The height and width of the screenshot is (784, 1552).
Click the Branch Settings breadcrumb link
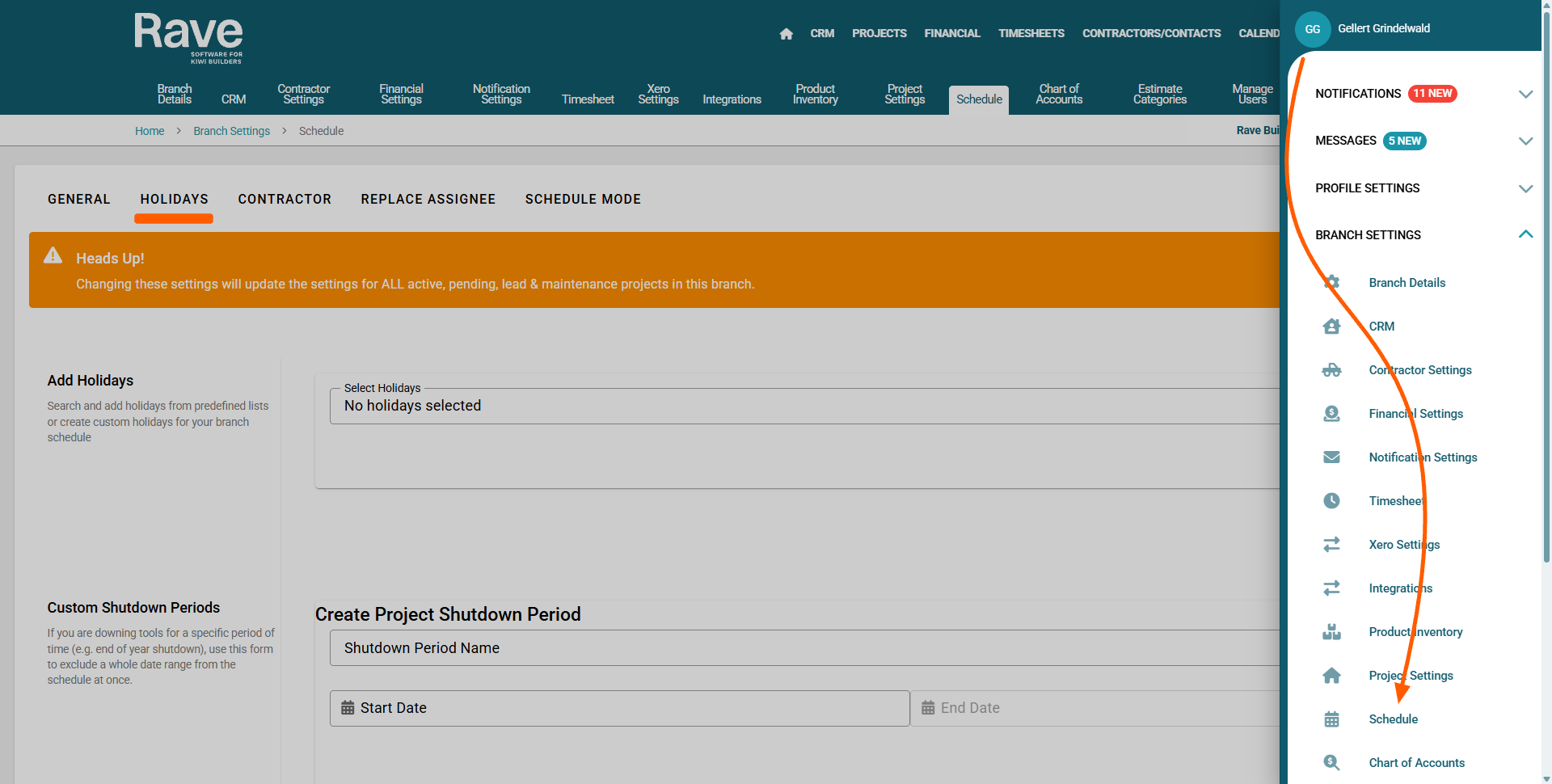pos(231,131)
